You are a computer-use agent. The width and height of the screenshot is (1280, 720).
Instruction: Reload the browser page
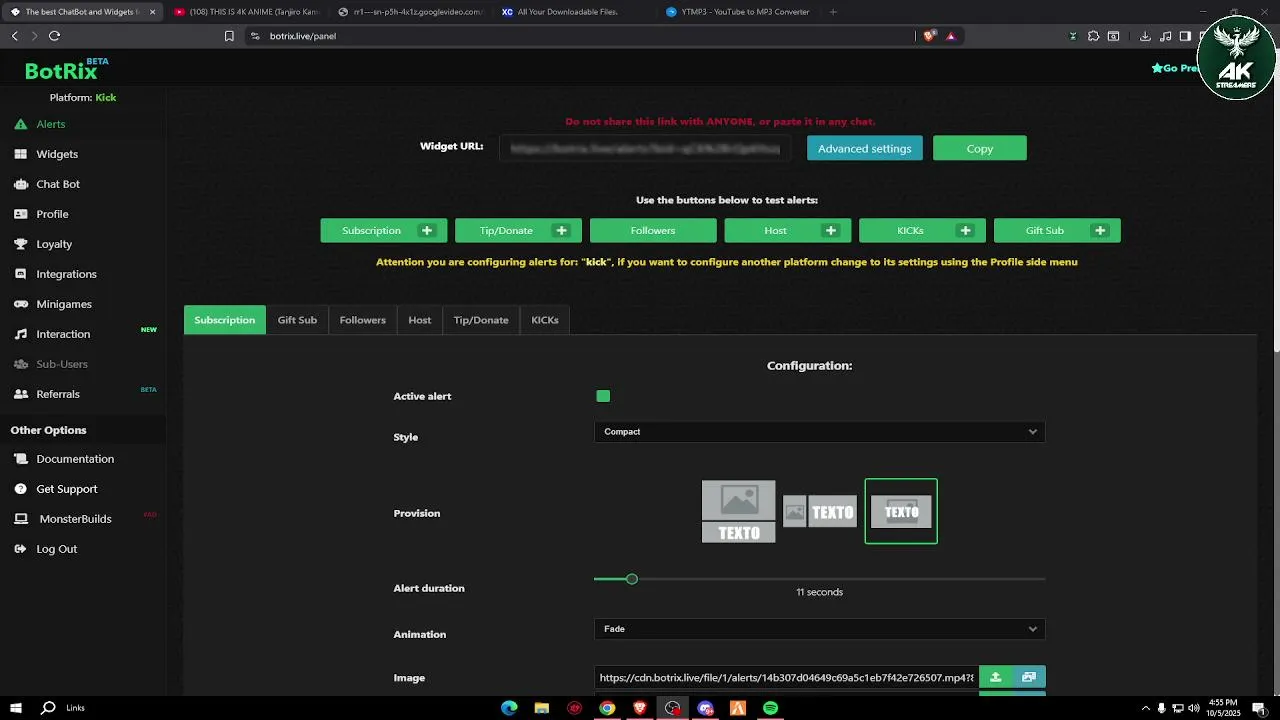point(54,36)
